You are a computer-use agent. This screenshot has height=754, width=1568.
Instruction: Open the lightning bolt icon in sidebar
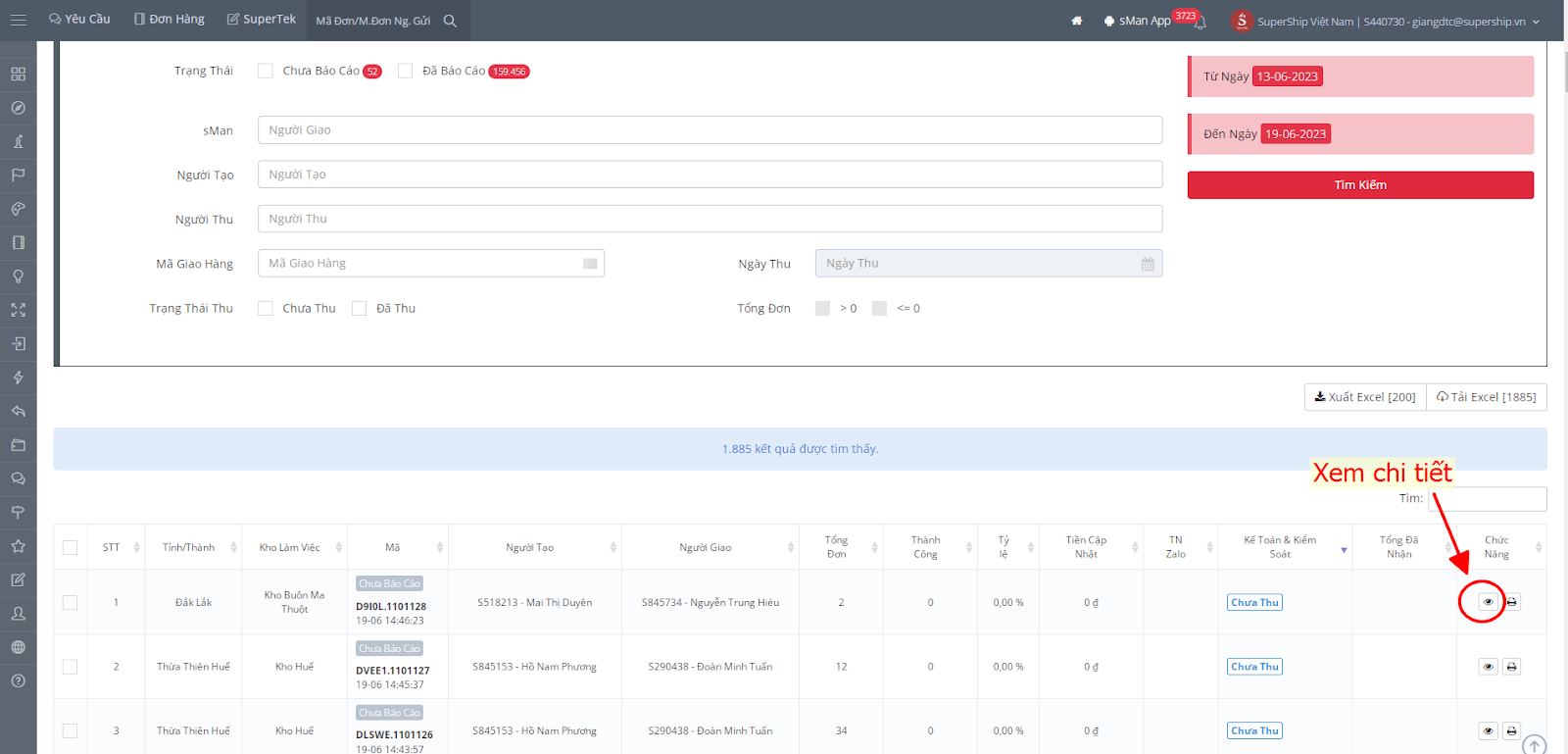click(x=18, y=377)
